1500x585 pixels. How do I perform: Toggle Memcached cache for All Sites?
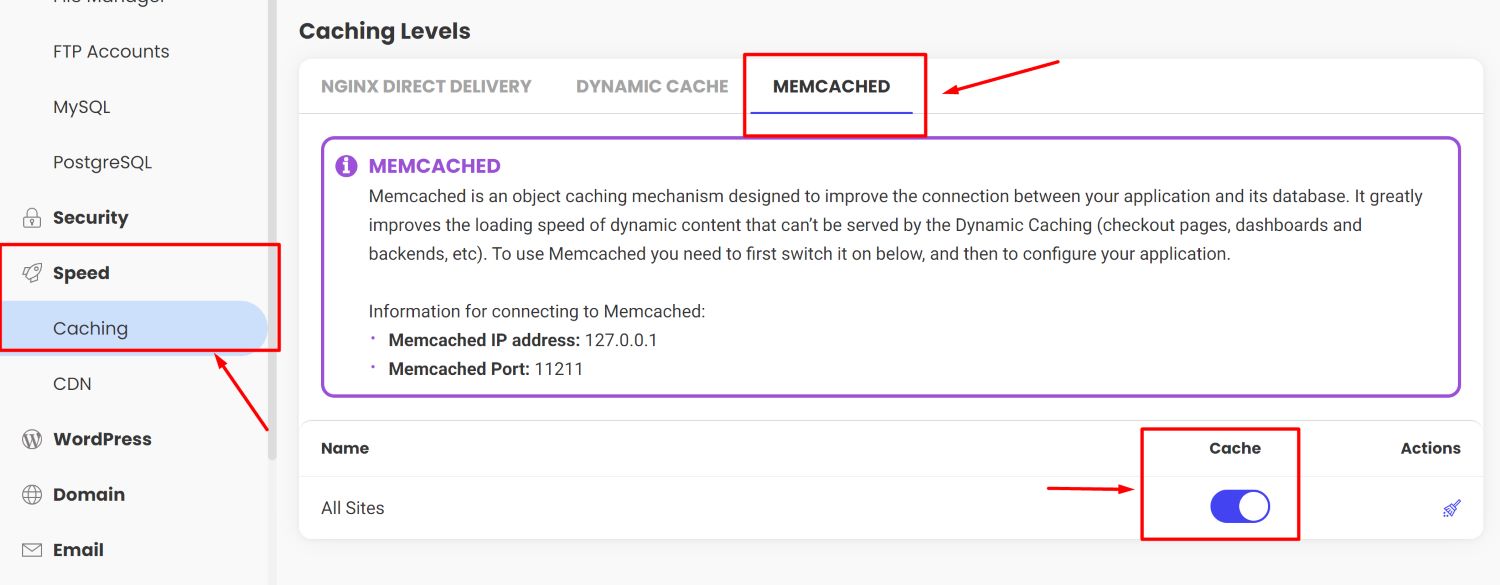1240,507
